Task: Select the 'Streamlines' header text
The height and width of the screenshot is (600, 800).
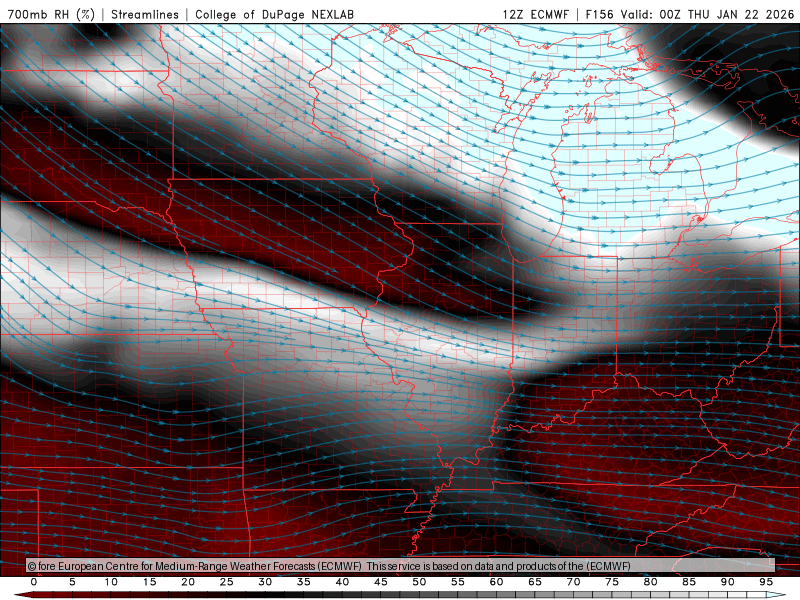Action: point(145,14)
